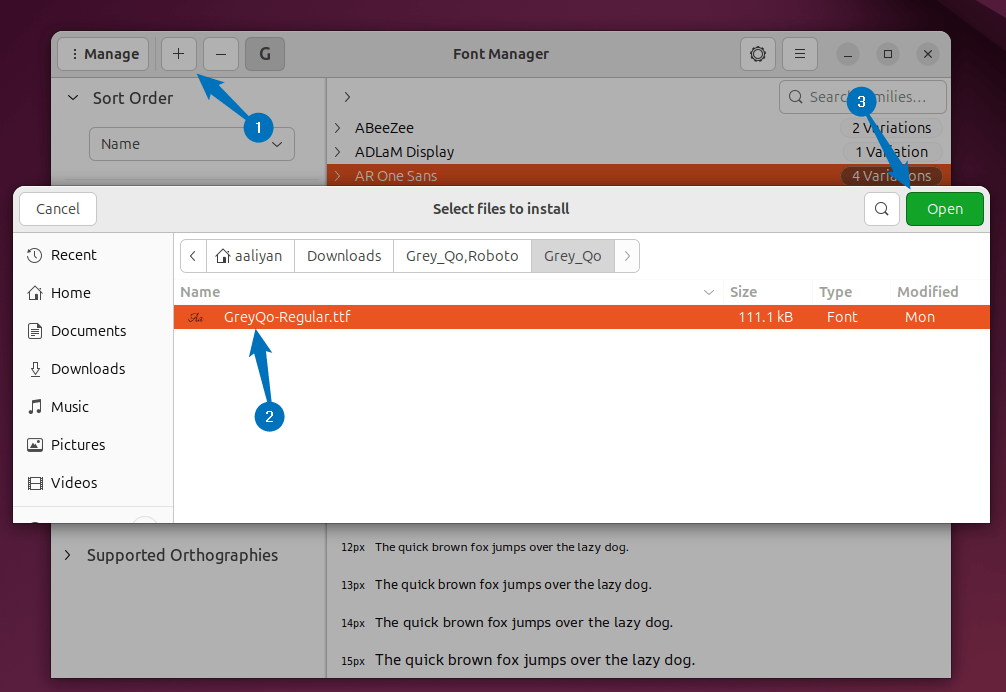Collapse the Sort Order section
The height and width of the screenshot is (692, 1006).
[71, 98]
